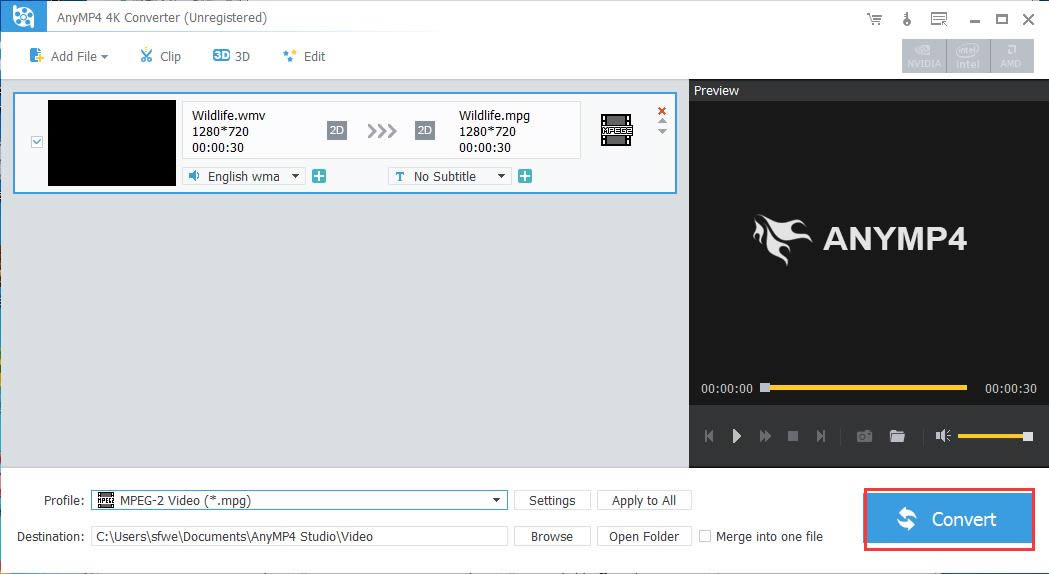Open profile Settings
The height and width of the screenshot is (574, 1049).
[x=552, y=500]
